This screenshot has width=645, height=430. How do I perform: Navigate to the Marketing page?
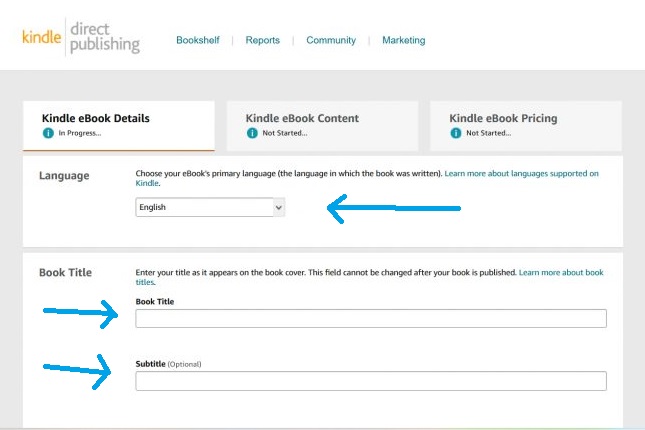(x=404, y=40)
